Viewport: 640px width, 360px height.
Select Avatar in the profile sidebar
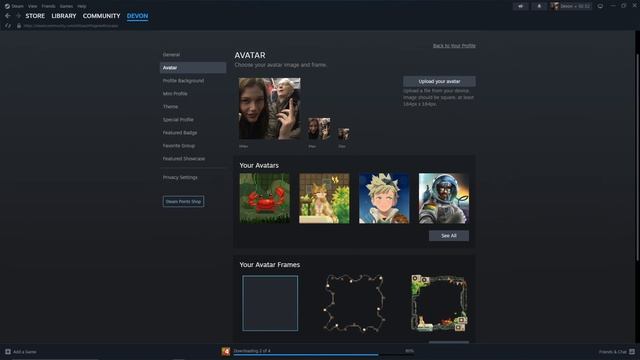point(193,68)
